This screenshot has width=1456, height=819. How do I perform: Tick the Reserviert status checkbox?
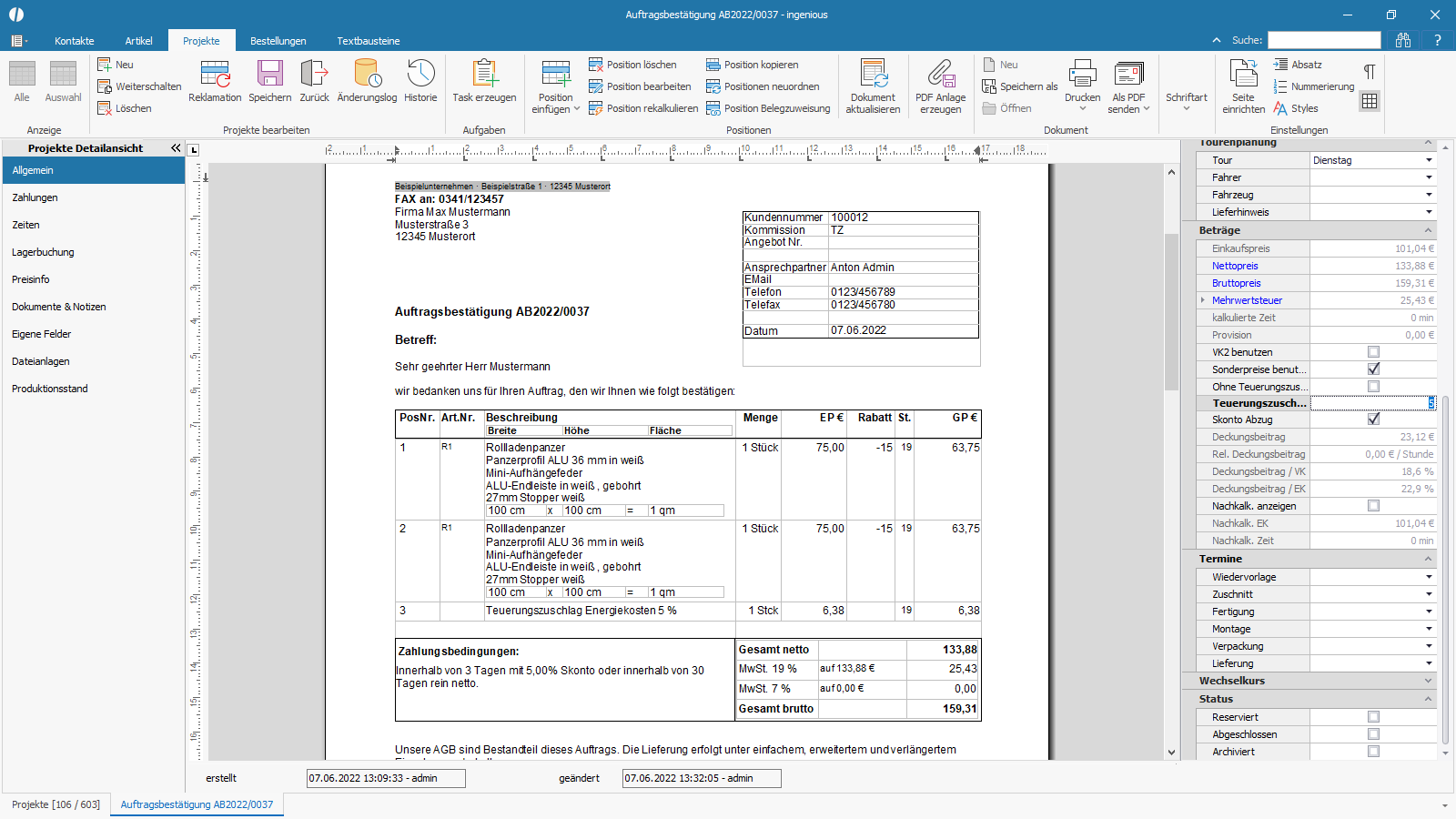[x=1373, y=717]
